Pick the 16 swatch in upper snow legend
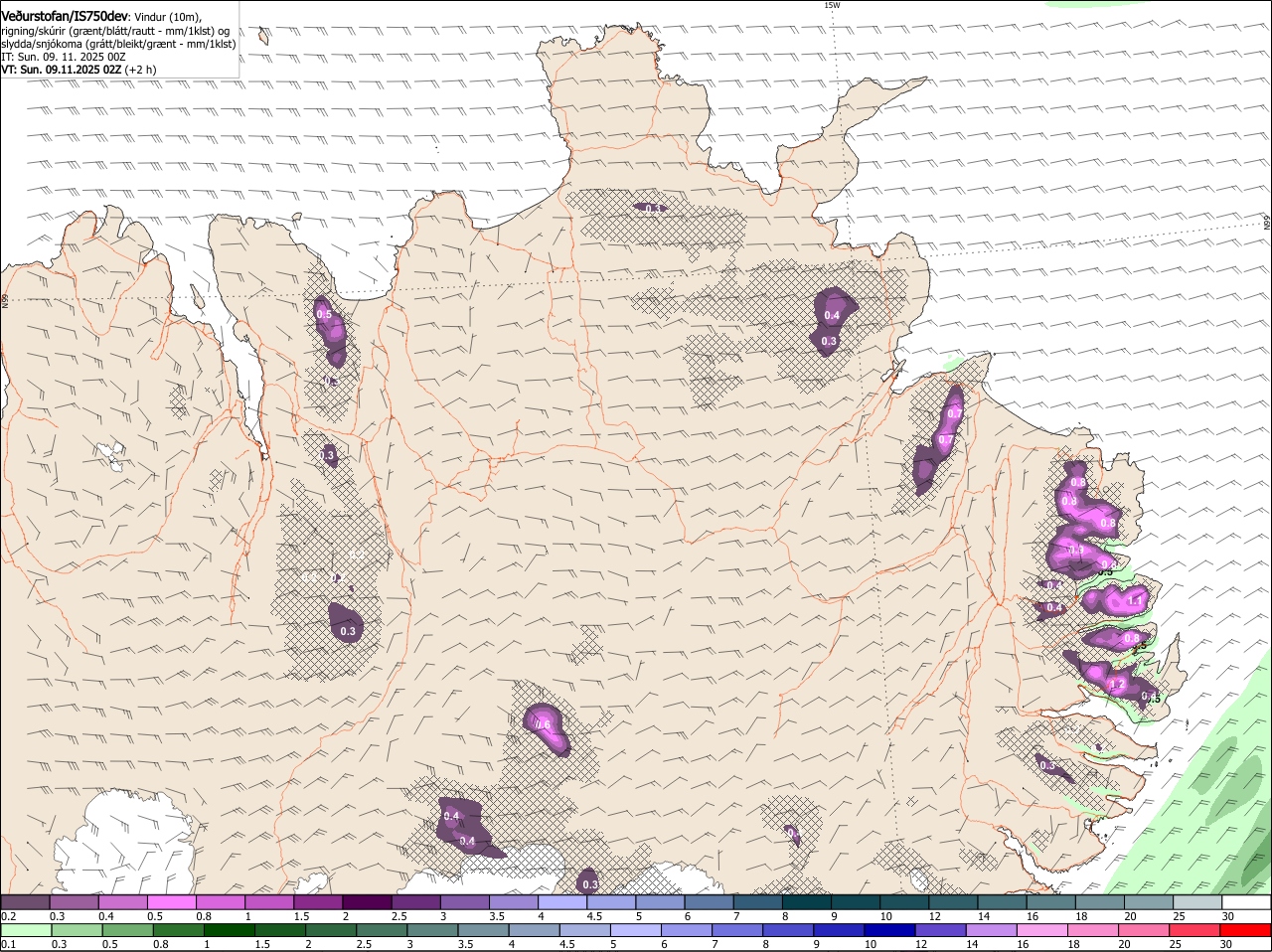 [1049, 902]
